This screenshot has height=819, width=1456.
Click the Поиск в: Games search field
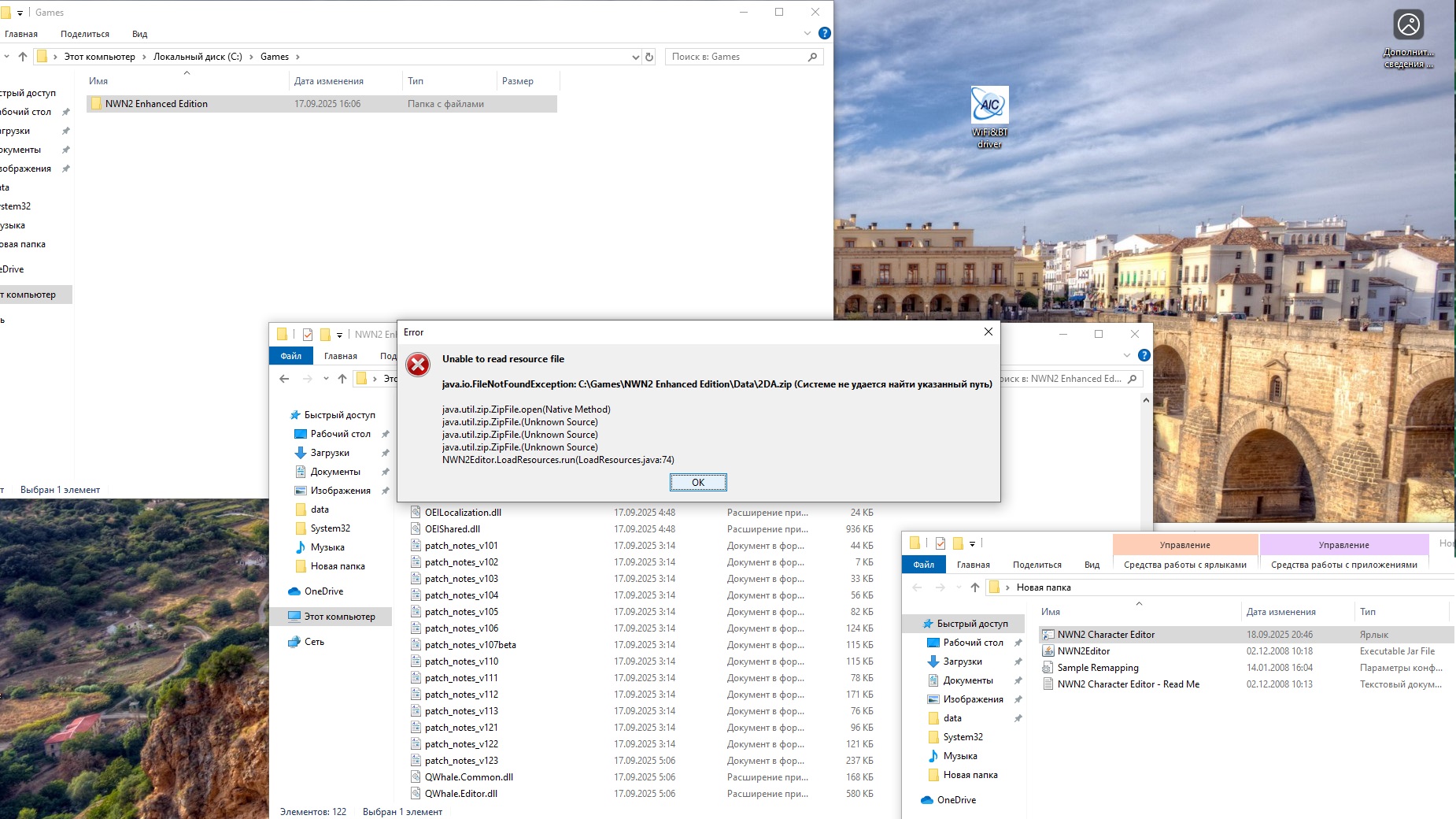pyautogui.click(x=736, y=57)
